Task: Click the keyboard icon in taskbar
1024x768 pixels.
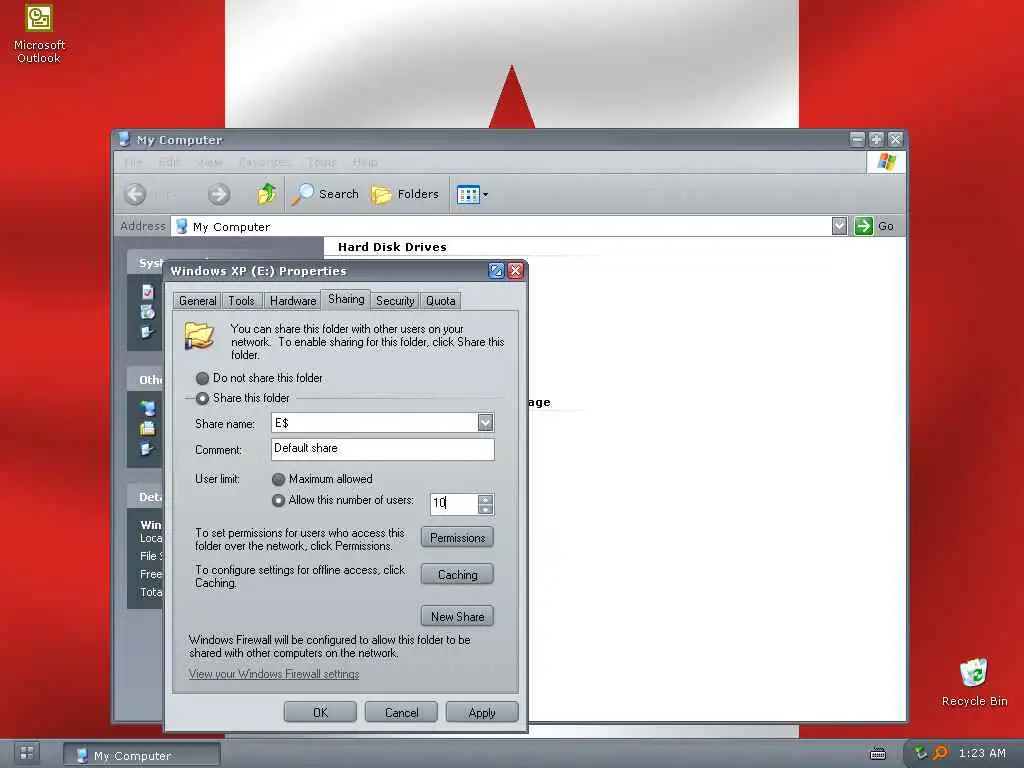Action: tap(878, 754)
